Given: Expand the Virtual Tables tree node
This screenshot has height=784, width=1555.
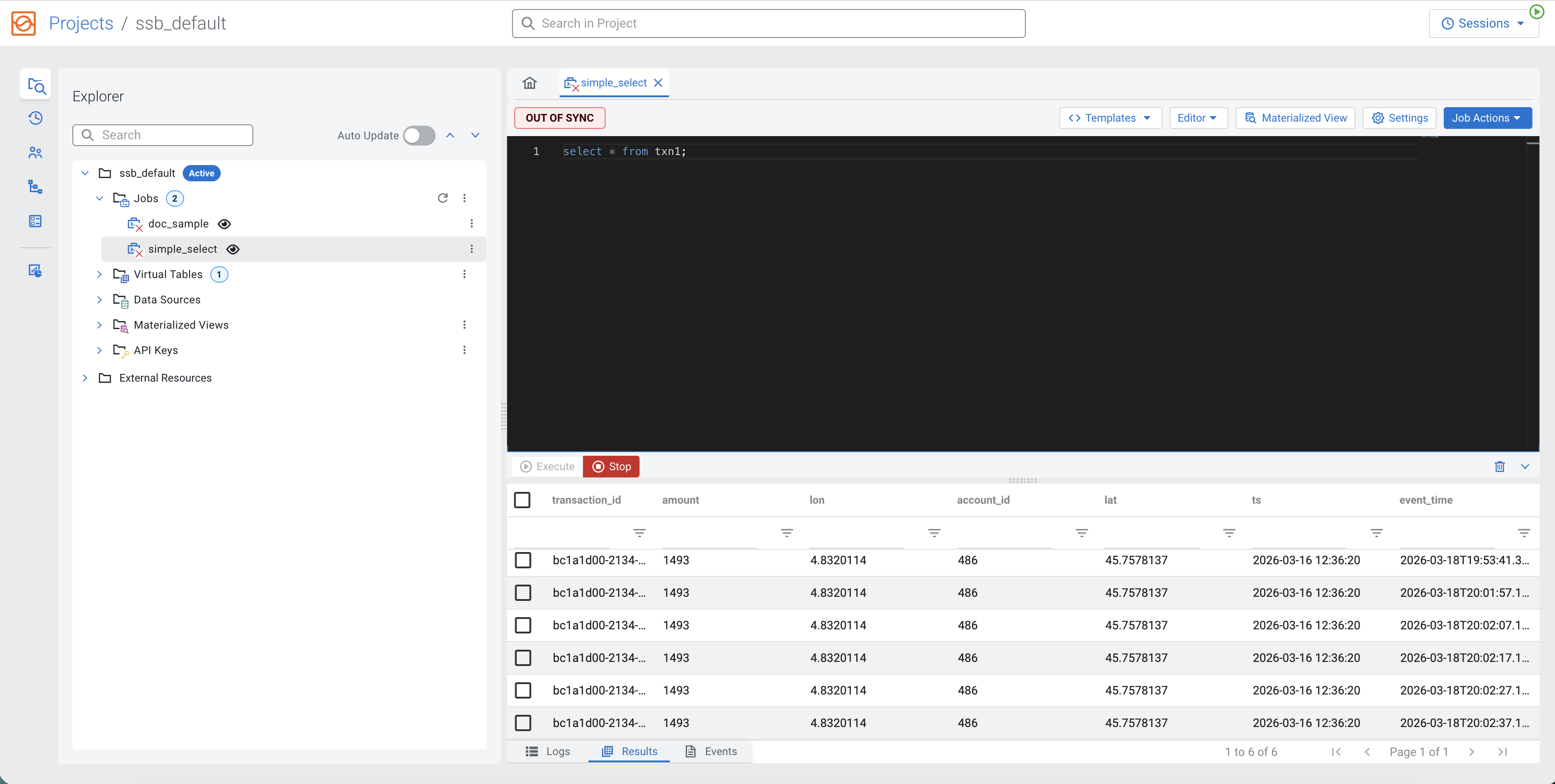Looking at the screenshot, I should (x=100, y=274).
